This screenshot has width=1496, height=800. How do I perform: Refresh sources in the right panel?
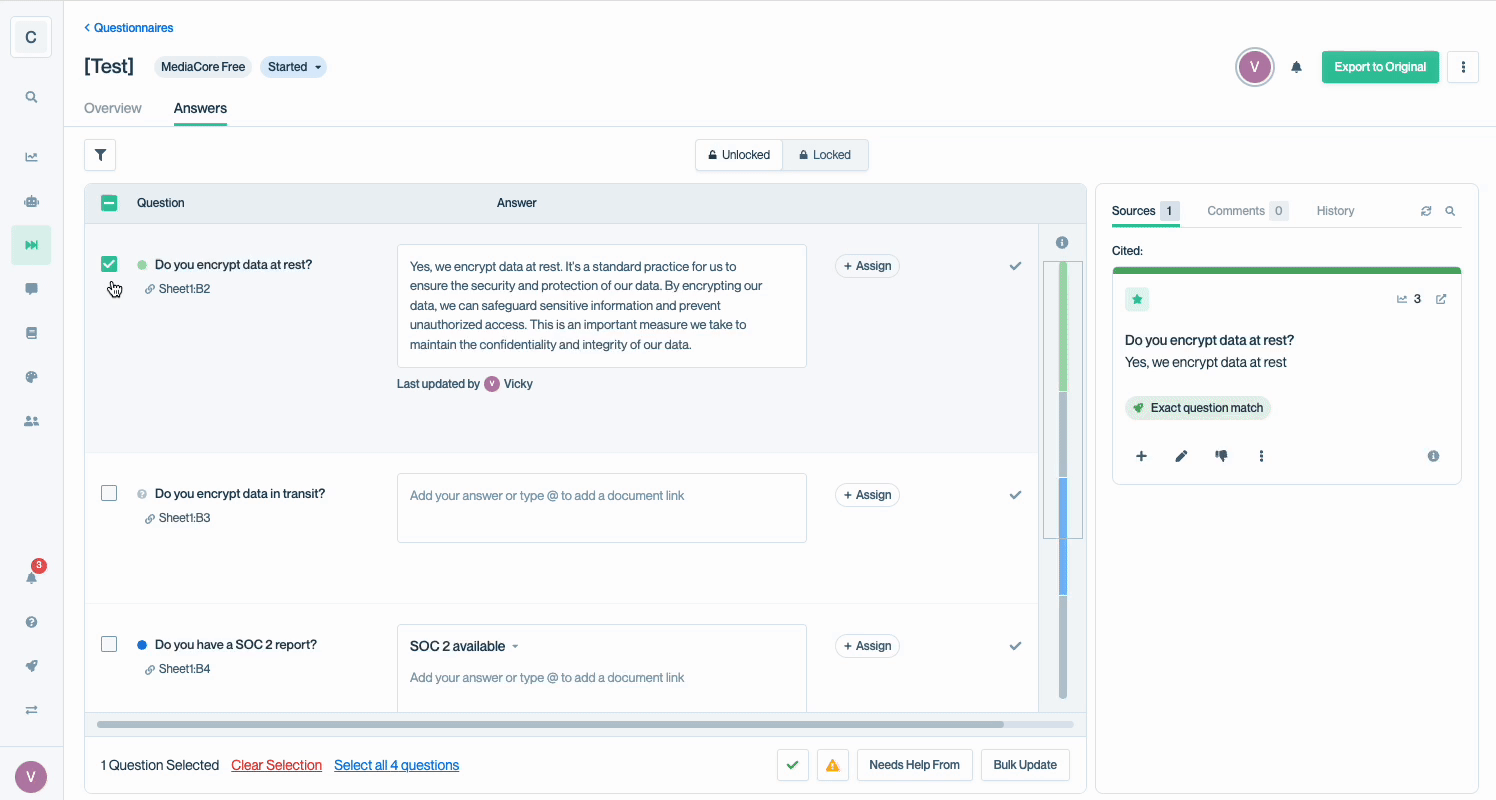tap(1426, 211)
